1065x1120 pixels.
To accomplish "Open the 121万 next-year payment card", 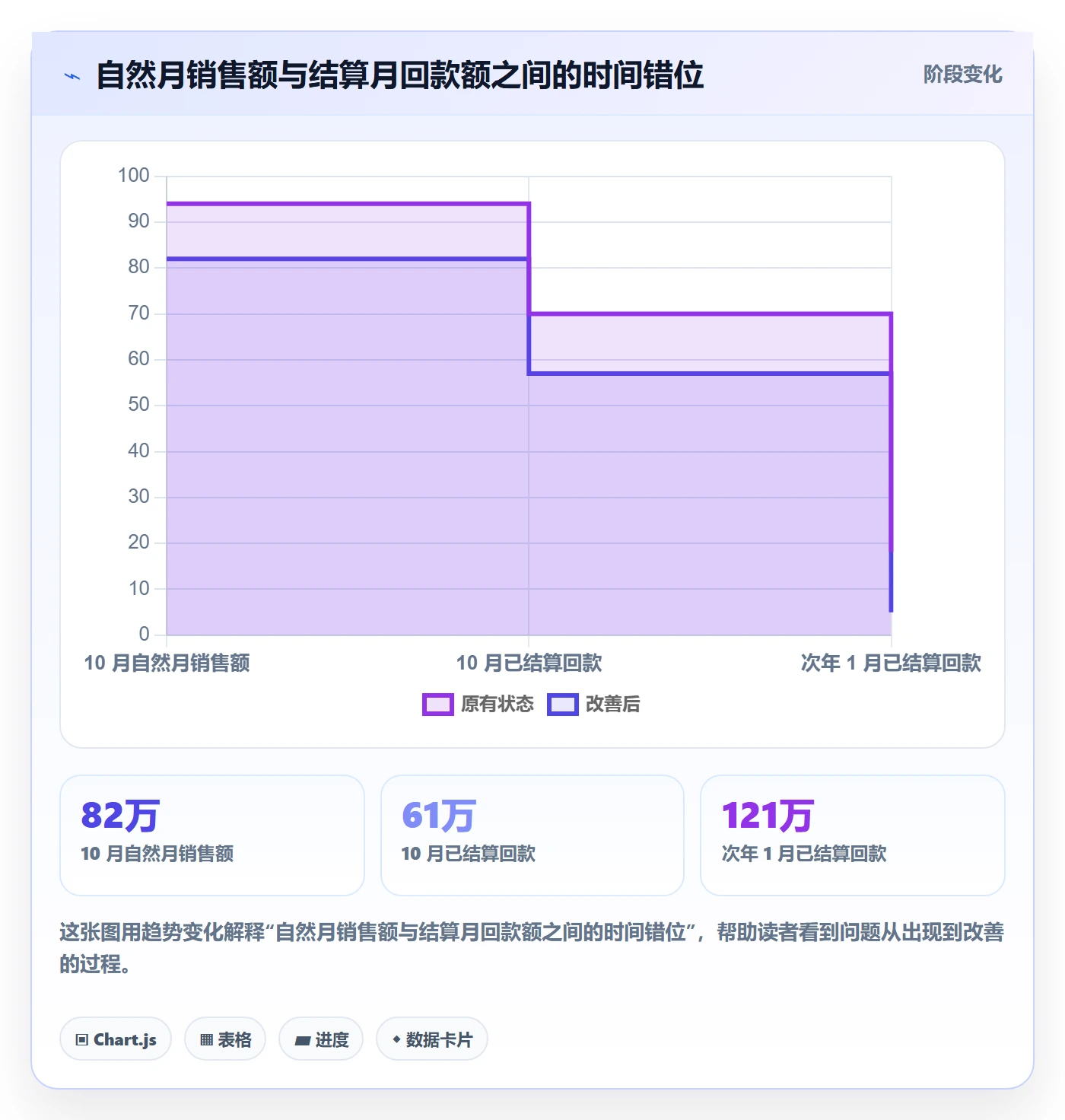I will coord(853,835).
